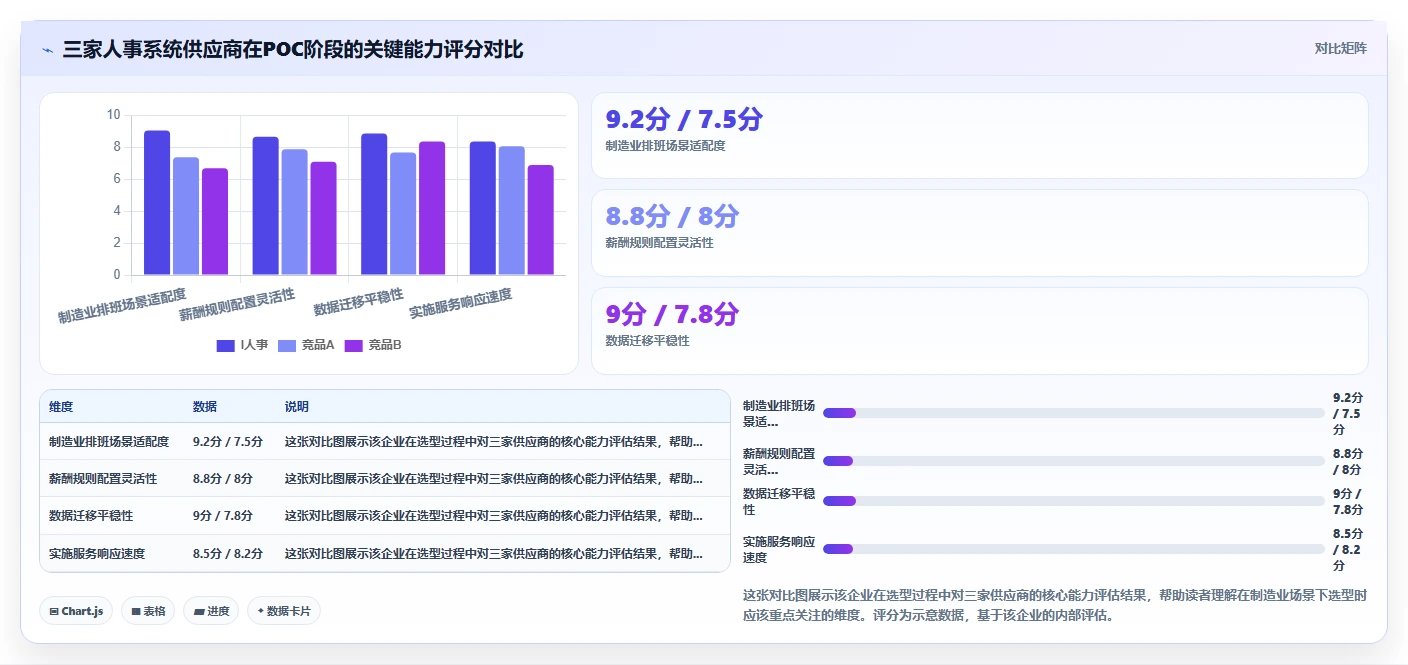Viewport: 1408px width, 665px height.
Task: Click the 8.5分 / 8.2分 table cell
Action: (x=228, y=553)
